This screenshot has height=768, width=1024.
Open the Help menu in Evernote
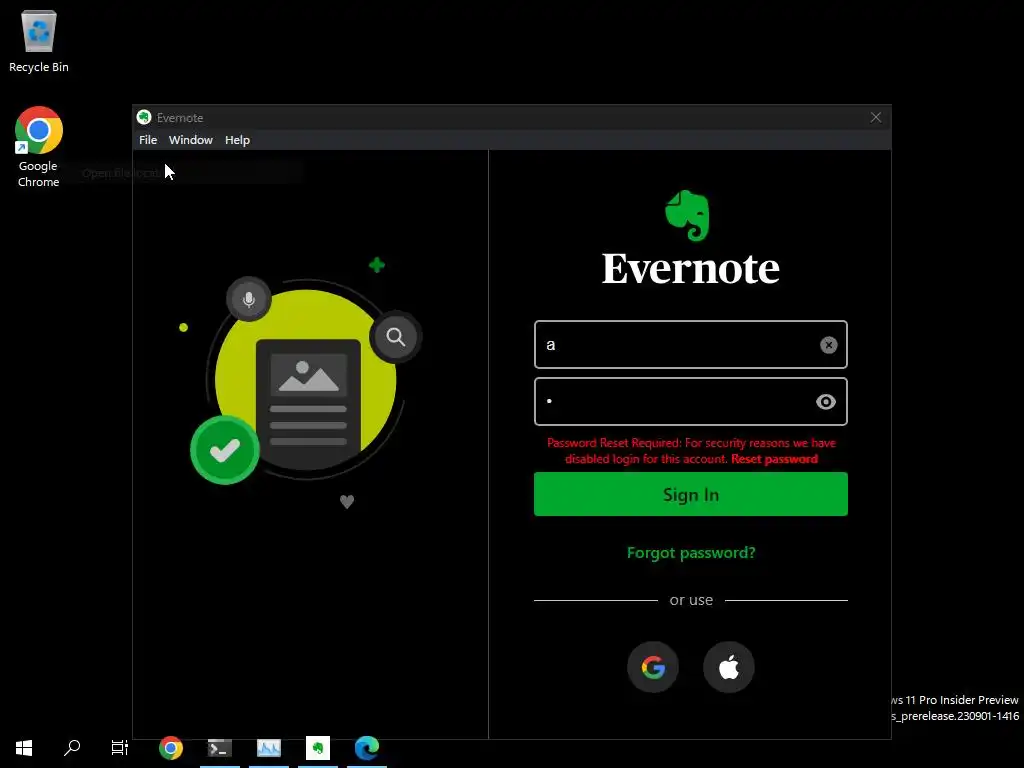[x=237, y=140]
